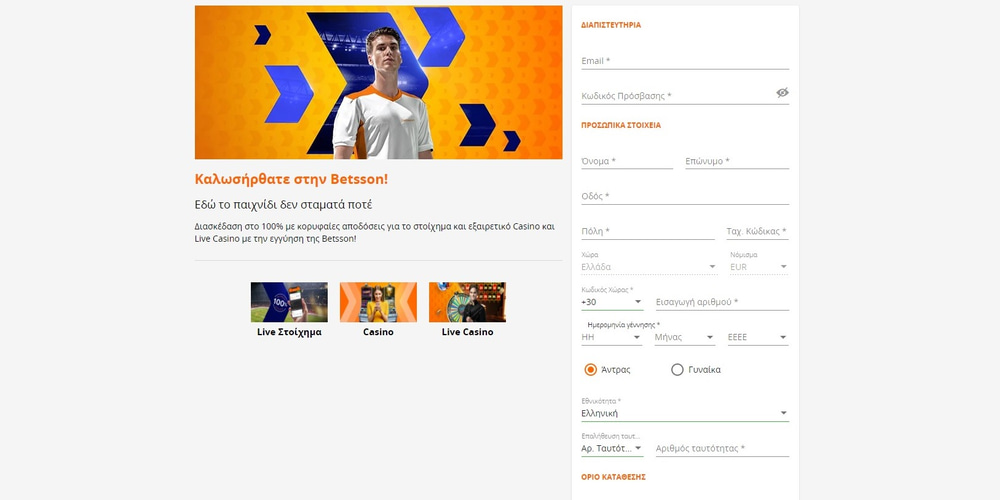Click the Email input field

[x=685, y=61]
